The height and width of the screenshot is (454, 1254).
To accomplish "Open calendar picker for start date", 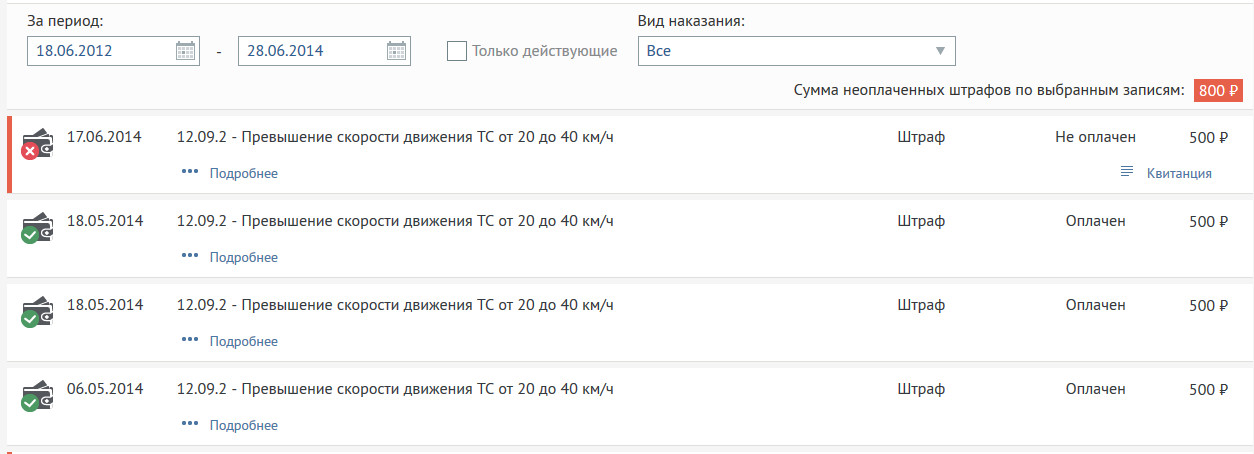I will (x=186, y=51).
